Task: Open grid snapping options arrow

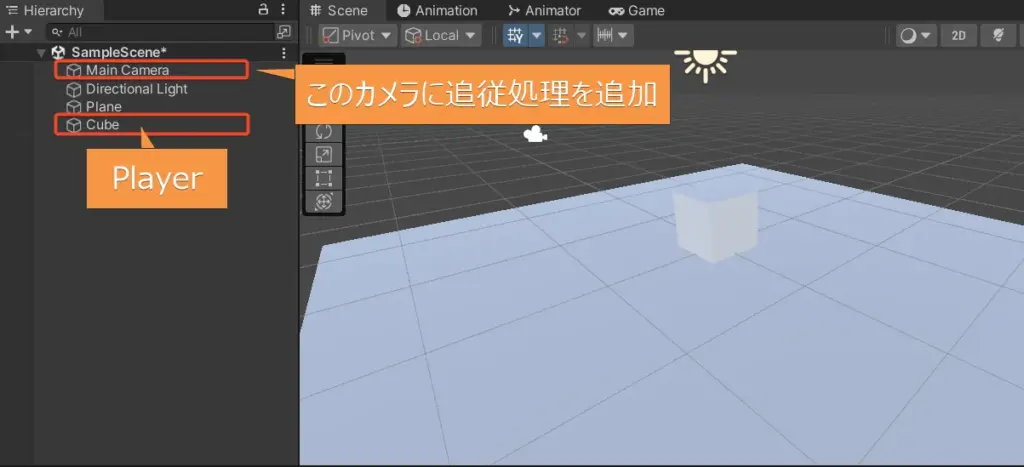Action: [x=581, y=35]
